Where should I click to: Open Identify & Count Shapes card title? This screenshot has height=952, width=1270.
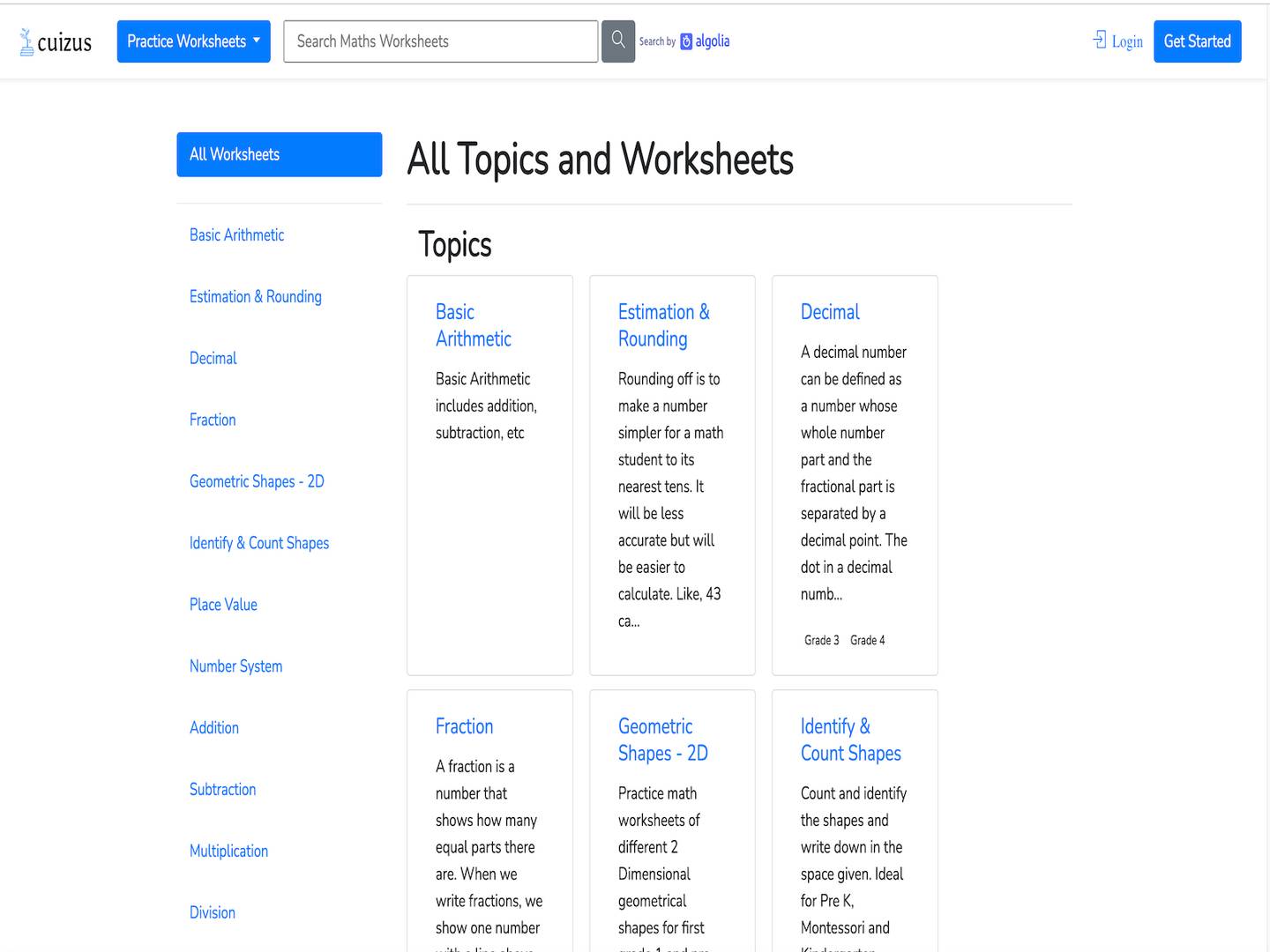[850, 740]
